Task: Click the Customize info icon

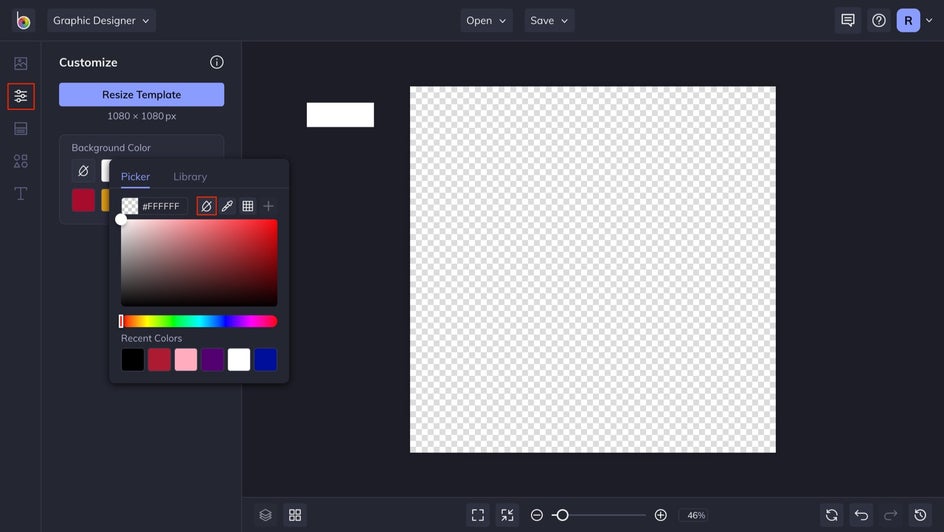Action: pyautogui.click(x=217, y=62)
